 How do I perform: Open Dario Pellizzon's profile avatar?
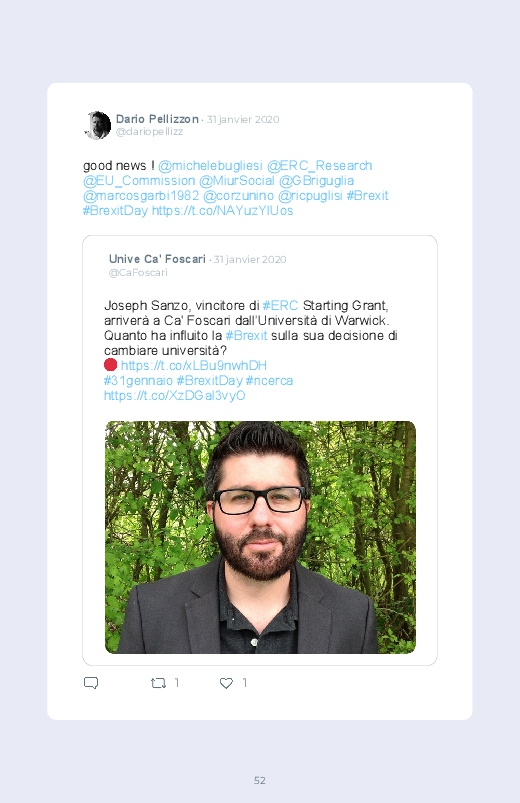(97, 125)
